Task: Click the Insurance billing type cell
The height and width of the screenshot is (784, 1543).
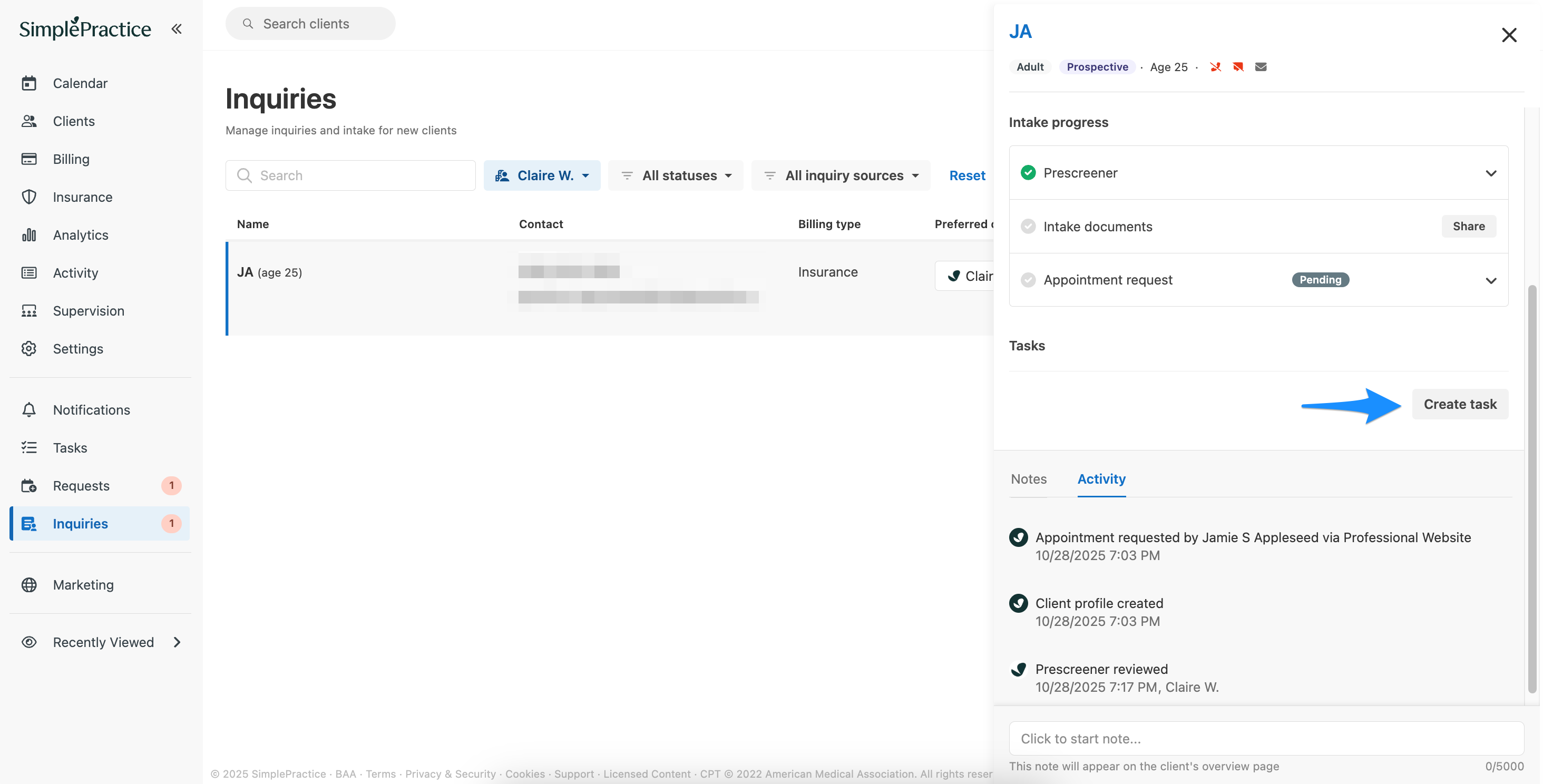Action: 828,272
